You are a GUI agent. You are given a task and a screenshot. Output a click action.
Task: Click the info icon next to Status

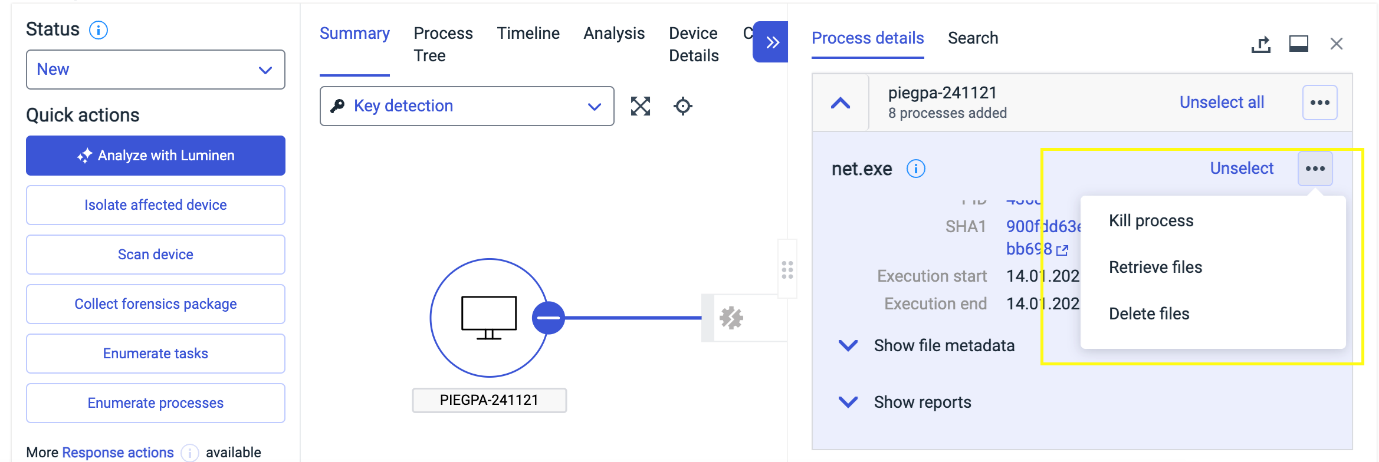pyautogui.click(x=98, y=30)
